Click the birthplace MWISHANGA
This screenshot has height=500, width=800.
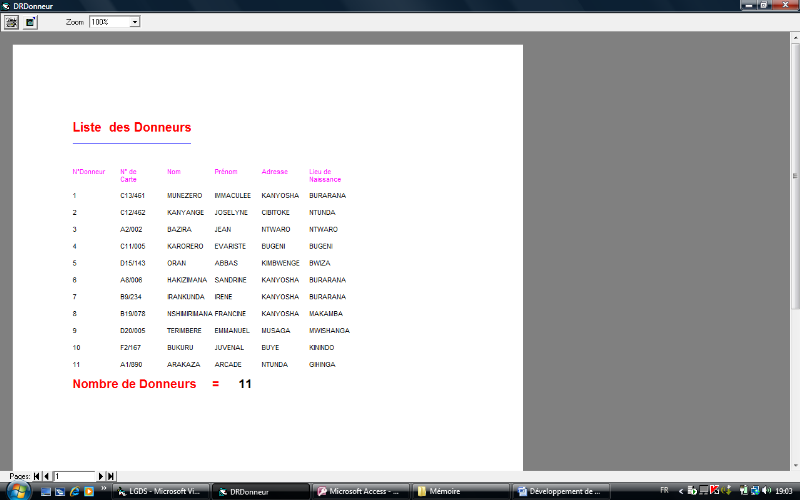tap(330, 331)
